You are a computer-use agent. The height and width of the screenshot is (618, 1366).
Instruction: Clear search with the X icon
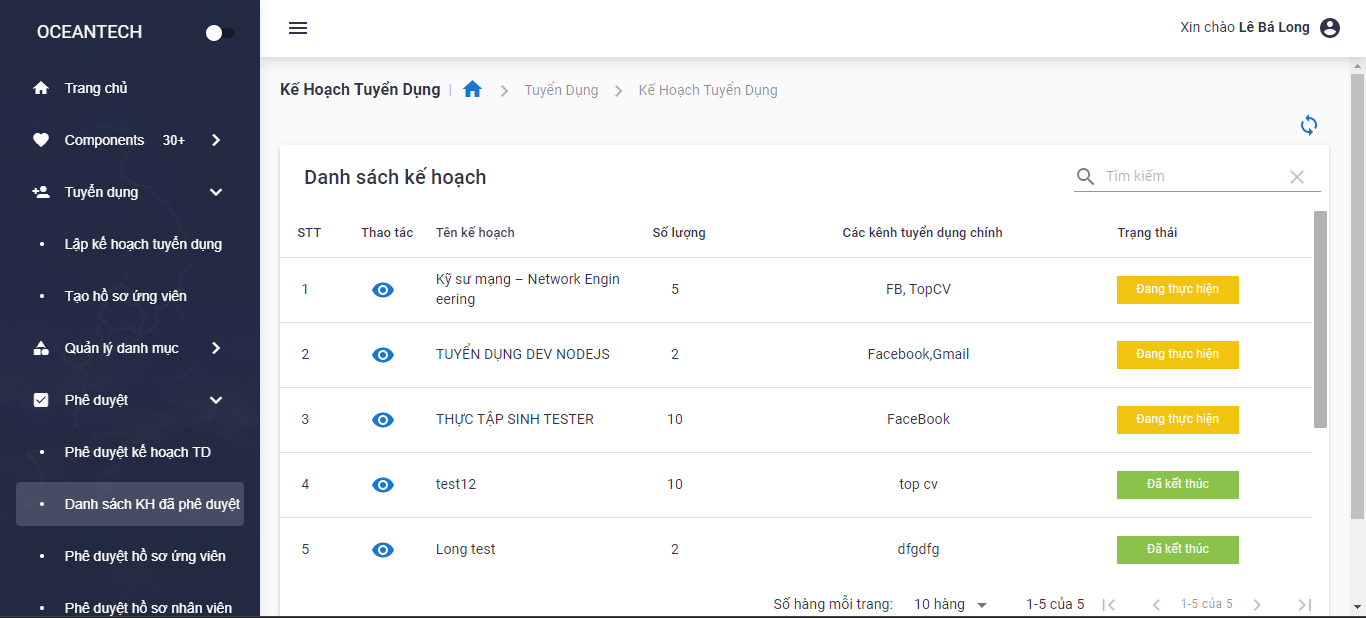[1297, 177]
